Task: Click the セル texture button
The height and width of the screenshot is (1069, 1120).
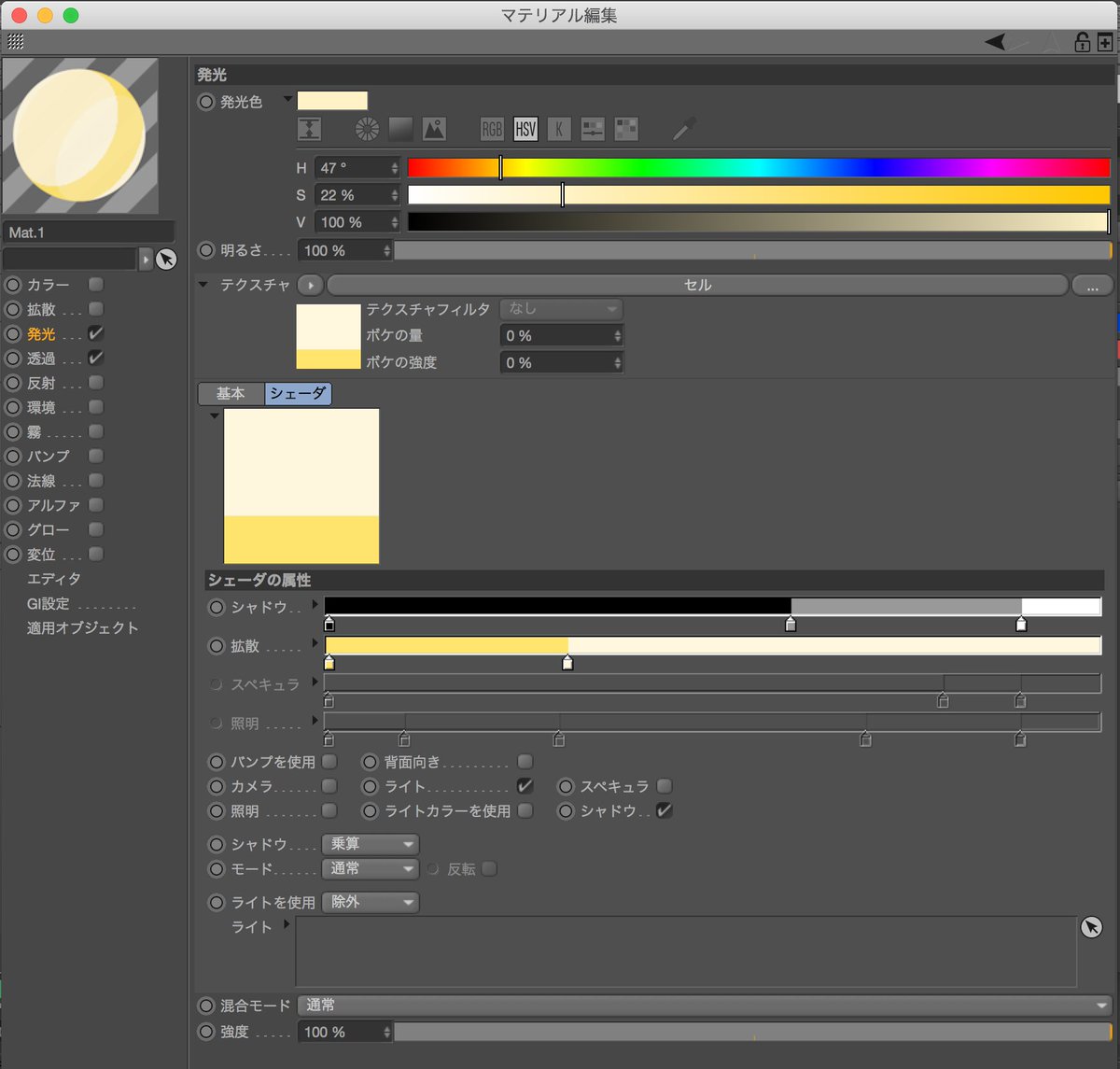Action: (697, 285)
